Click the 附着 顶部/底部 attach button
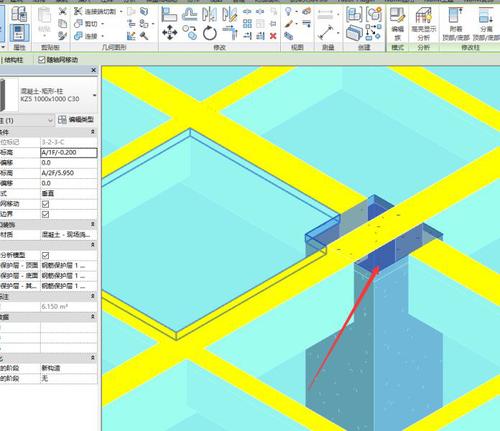This screenshot has height=431, width=500. click(456, 24)
